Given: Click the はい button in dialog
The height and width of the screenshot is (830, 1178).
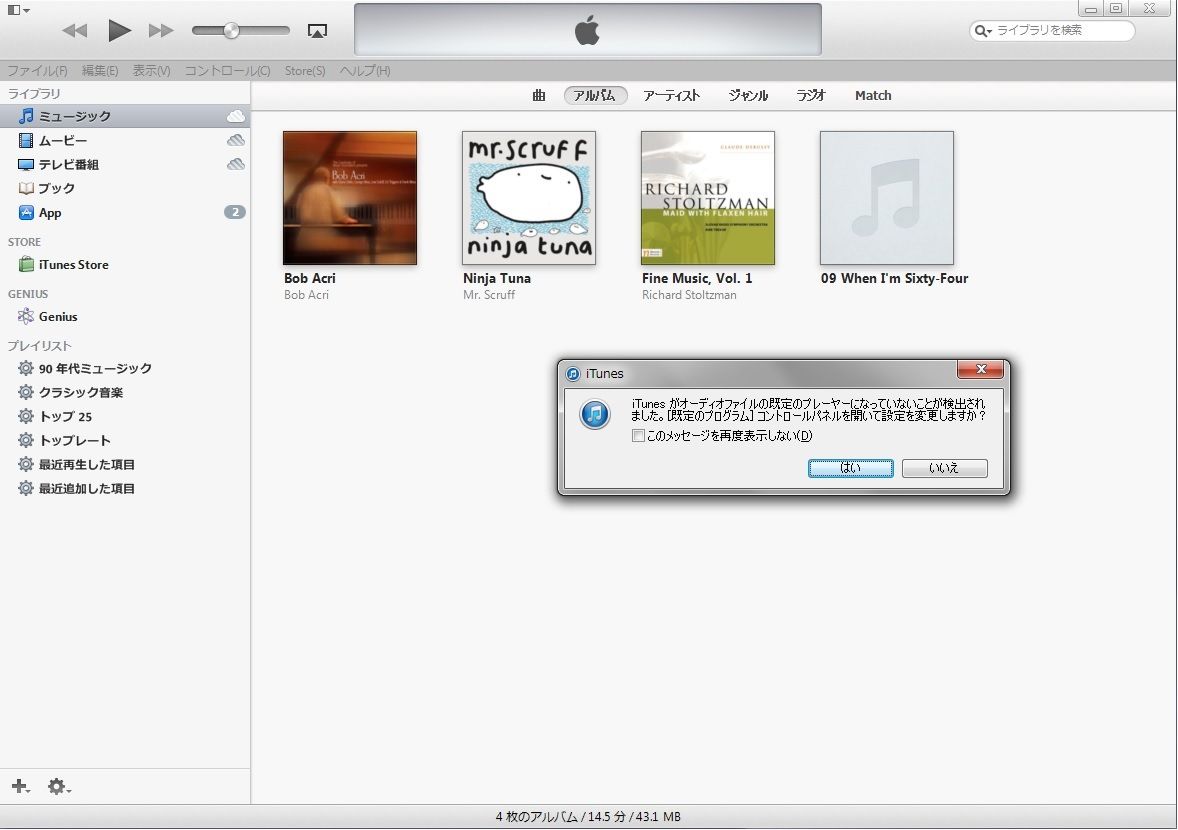Looking at the screenshot, I should (850, 468).
